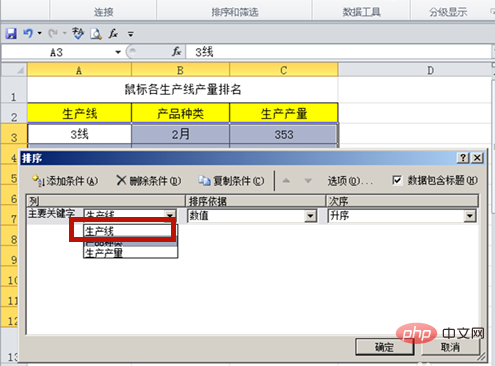The image size is (495, 366).
Task: Click the fx button beside formula bar
Action: [x=177, y=52]
